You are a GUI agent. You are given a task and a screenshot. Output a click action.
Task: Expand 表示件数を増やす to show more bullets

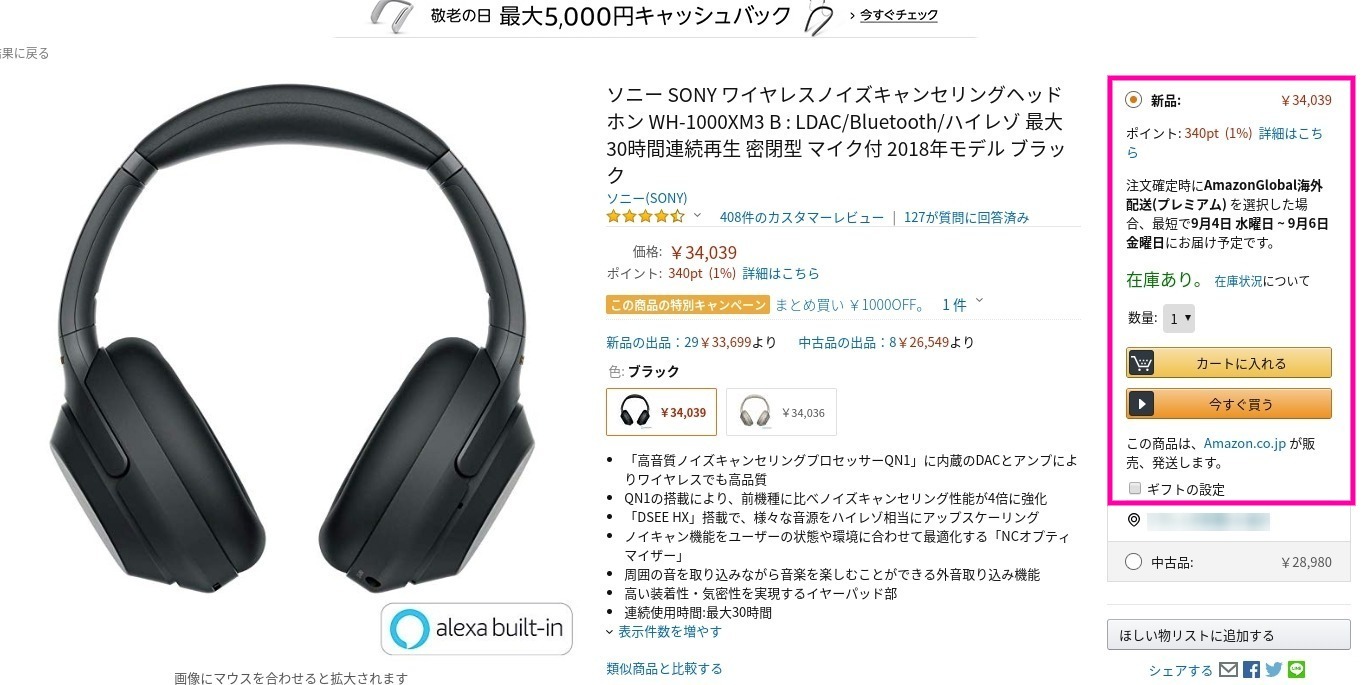click(663, 632)
